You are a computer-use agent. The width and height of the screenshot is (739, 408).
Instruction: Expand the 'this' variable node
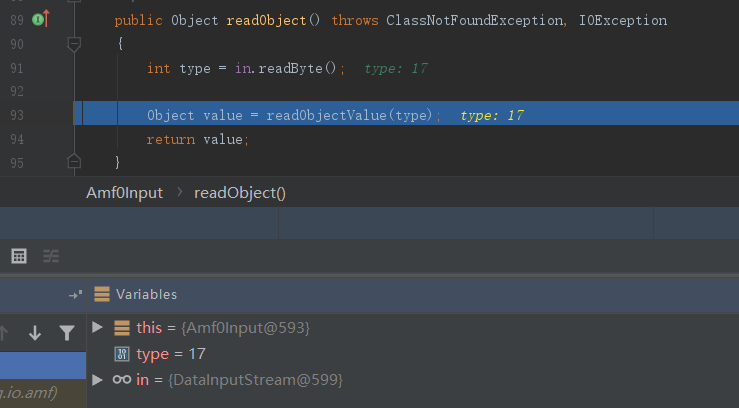[97, 327]
